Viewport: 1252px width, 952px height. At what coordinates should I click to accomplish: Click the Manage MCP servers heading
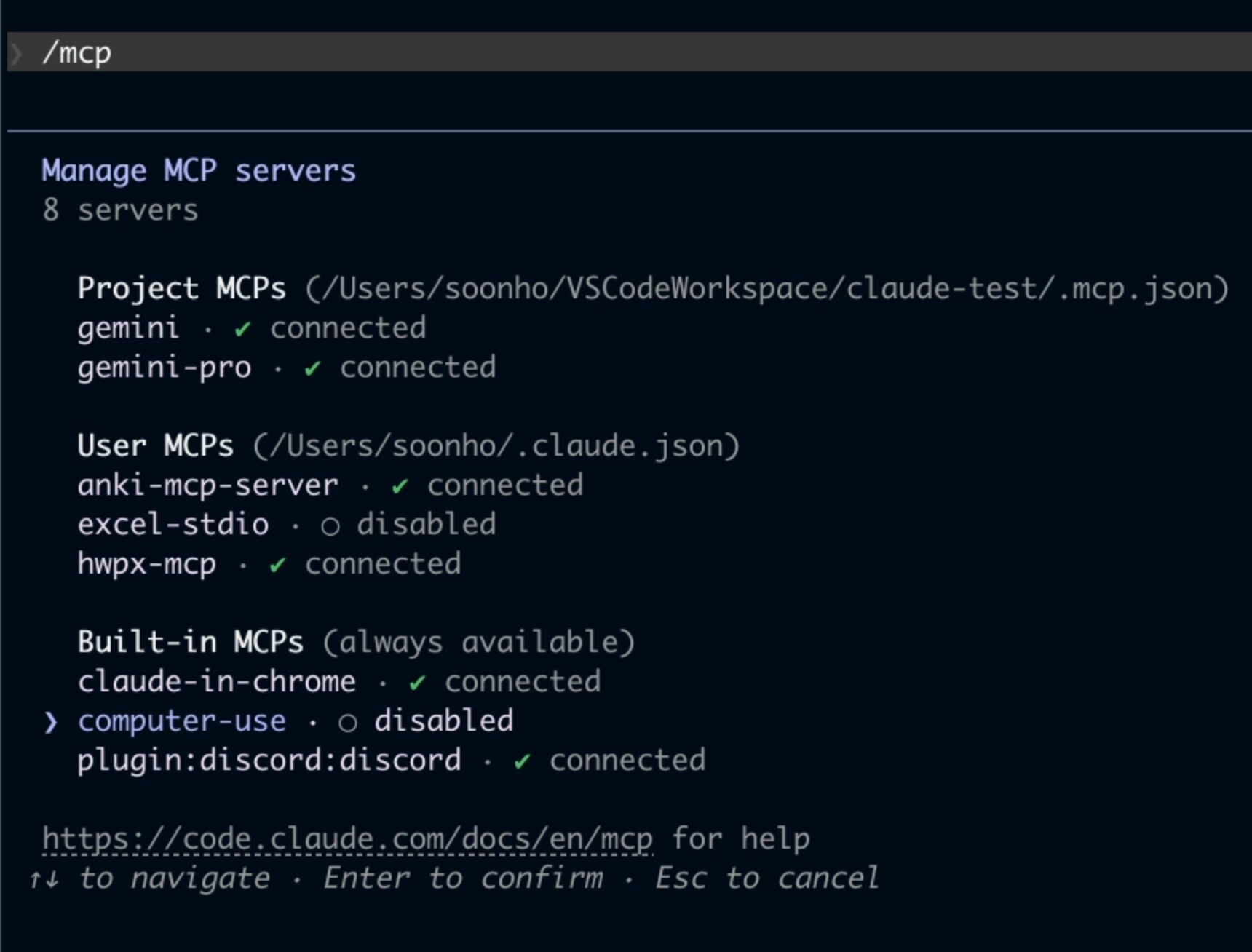pyautogui.click(x=199, y=171)
